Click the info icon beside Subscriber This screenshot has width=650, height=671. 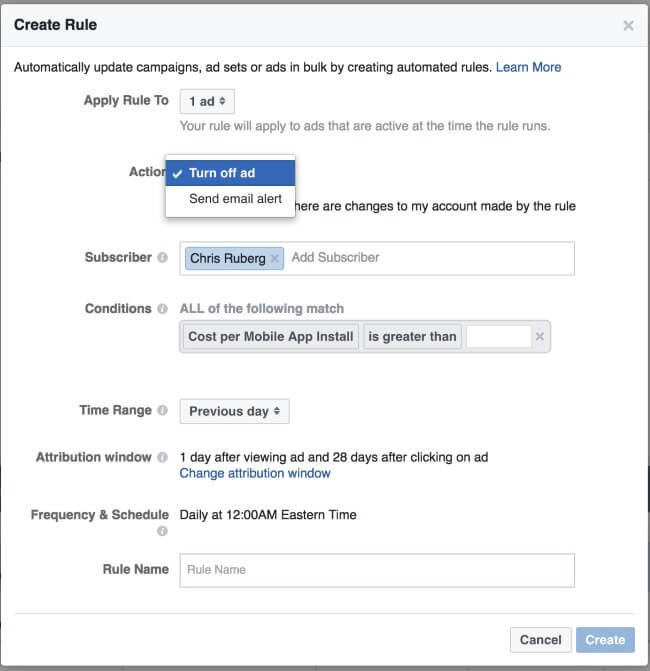pyautogui.click(x=162, y=258)
